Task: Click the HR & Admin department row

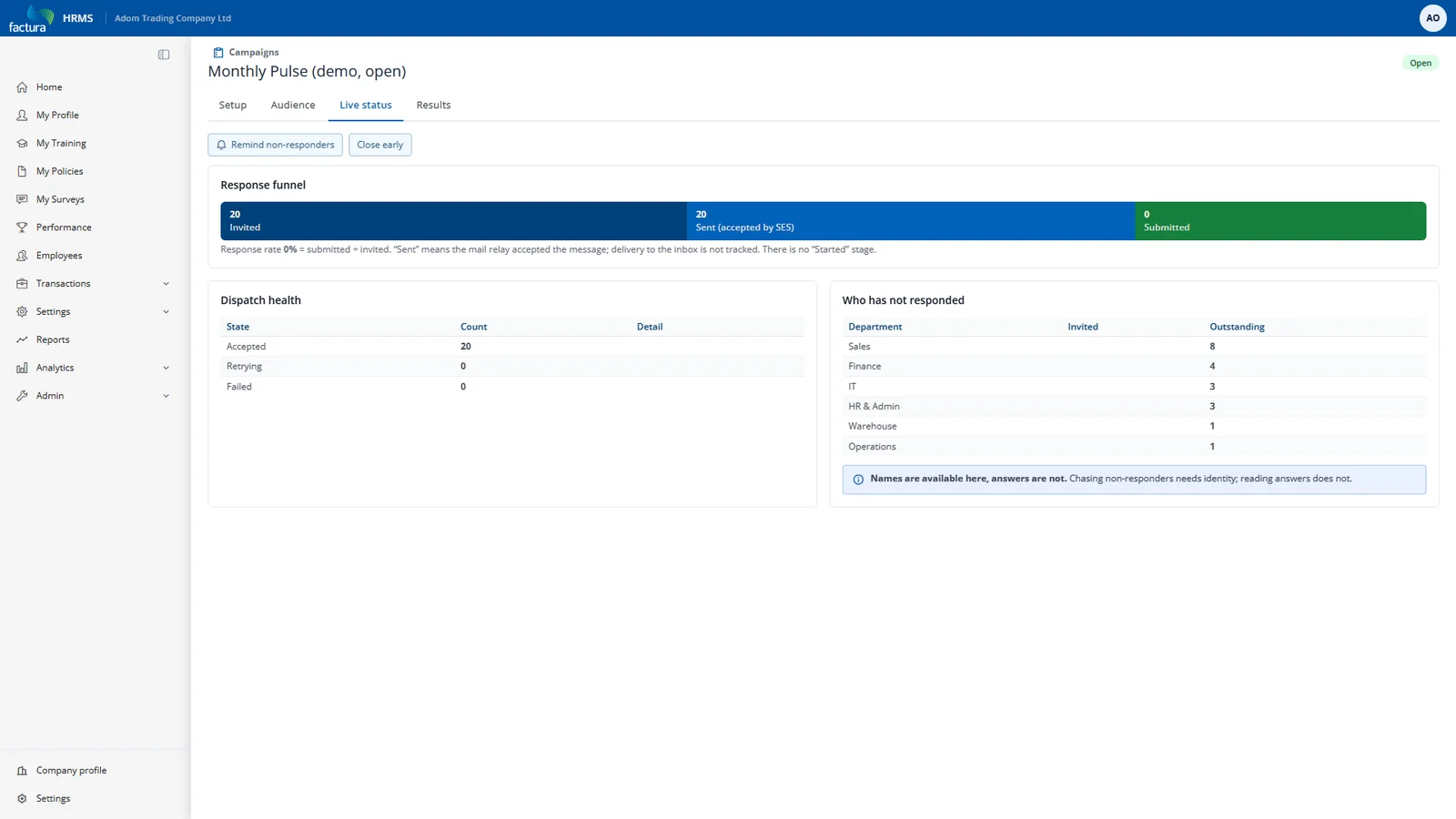Action: tap(1134, 407)
